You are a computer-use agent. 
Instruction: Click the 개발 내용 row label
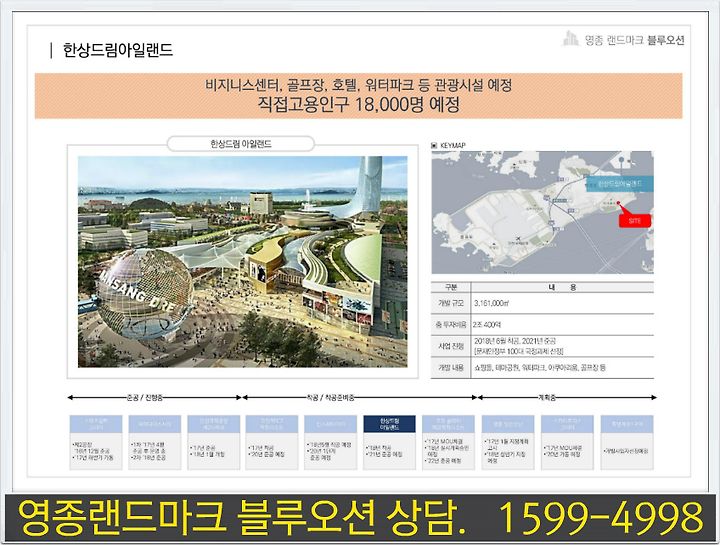point(451,368)
